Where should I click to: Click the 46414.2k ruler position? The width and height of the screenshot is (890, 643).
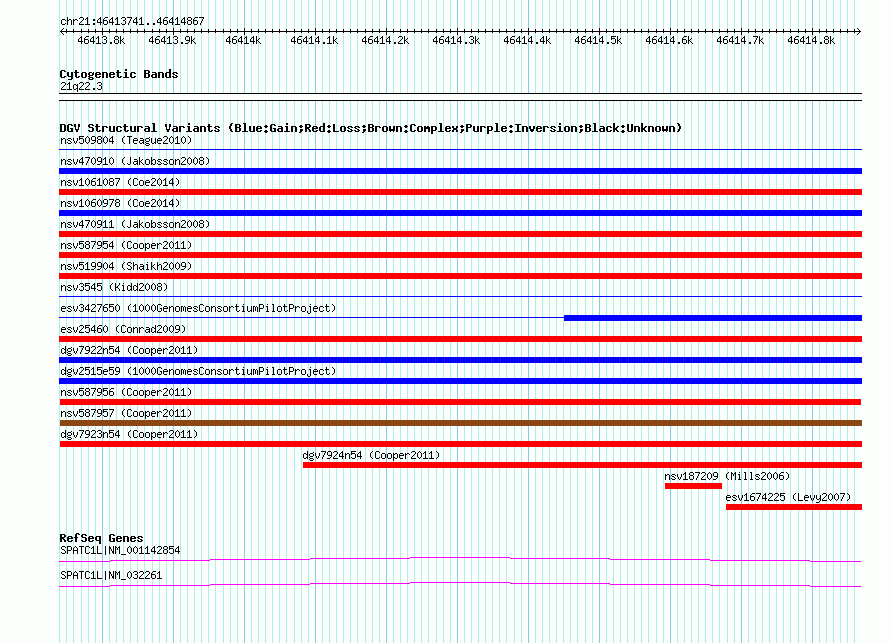(x=385, y=40)
